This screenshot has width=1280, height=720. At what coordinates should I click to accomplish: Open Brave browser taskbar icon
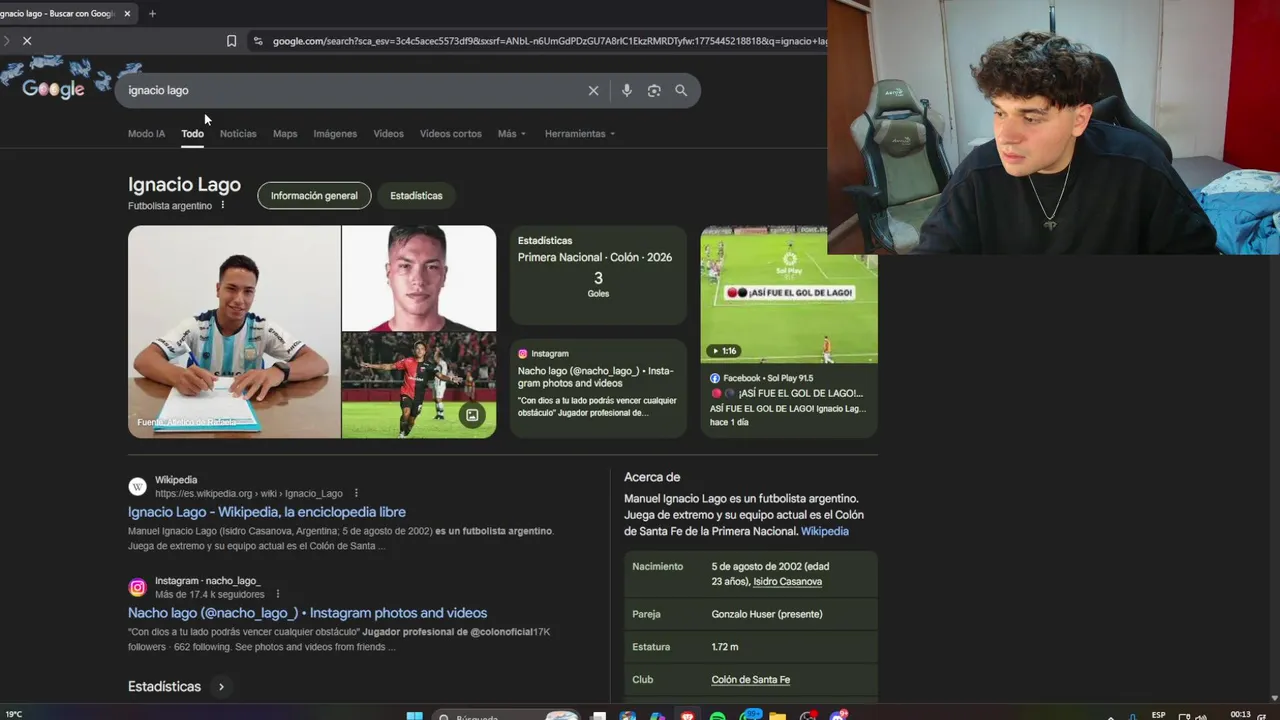687,716
